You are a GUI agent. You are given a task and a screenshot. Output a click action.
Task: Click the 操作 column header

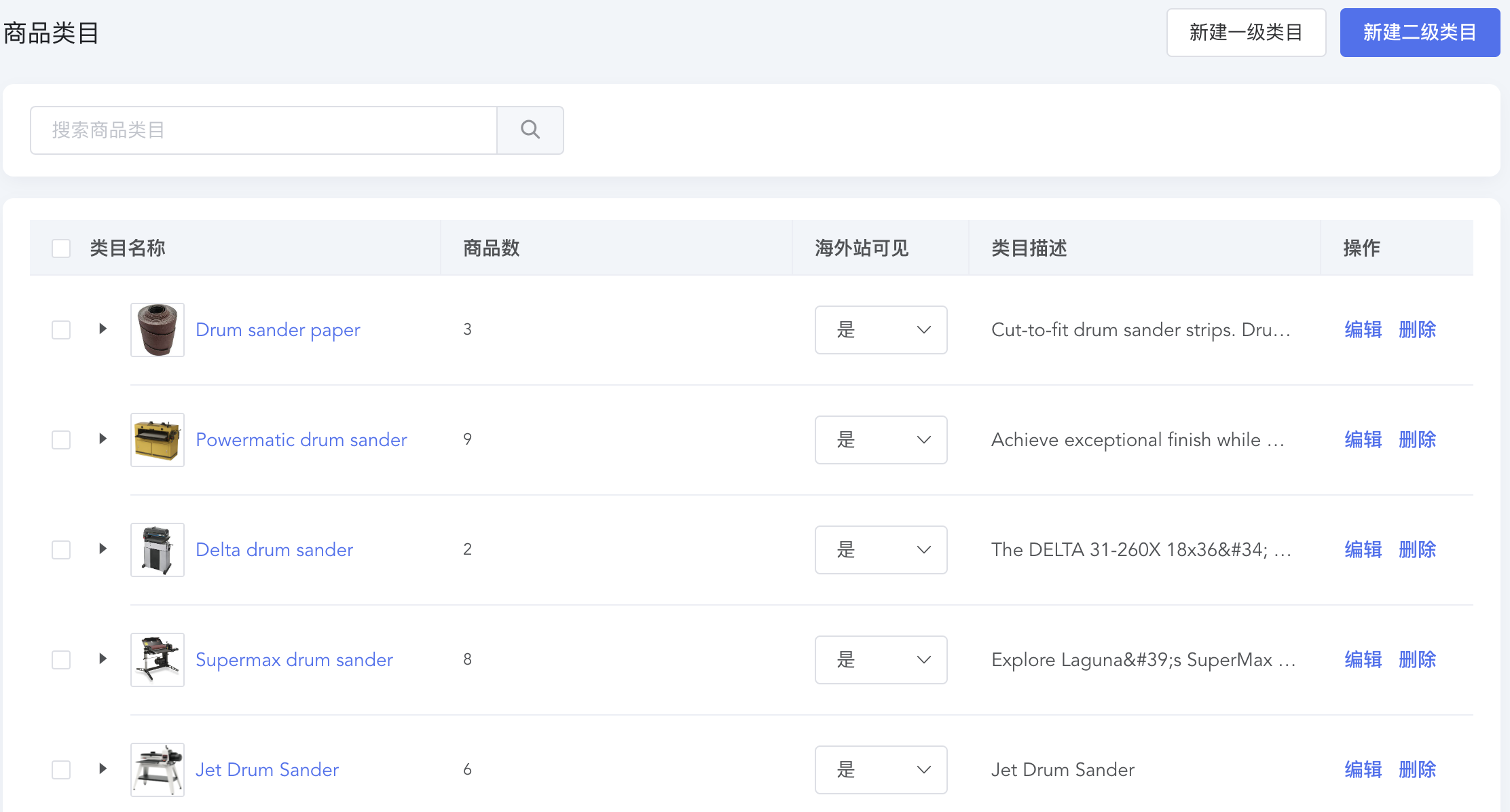(x=1362, y=248)
